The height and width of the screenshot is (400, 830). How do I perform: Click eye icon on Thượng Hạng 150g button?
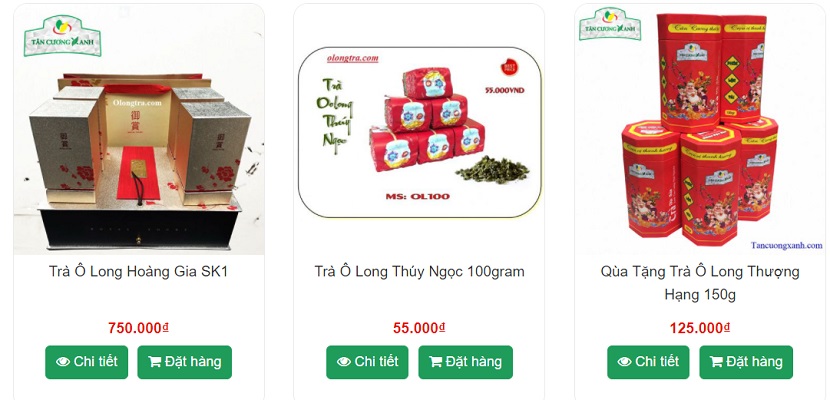(x=625, y=362)
